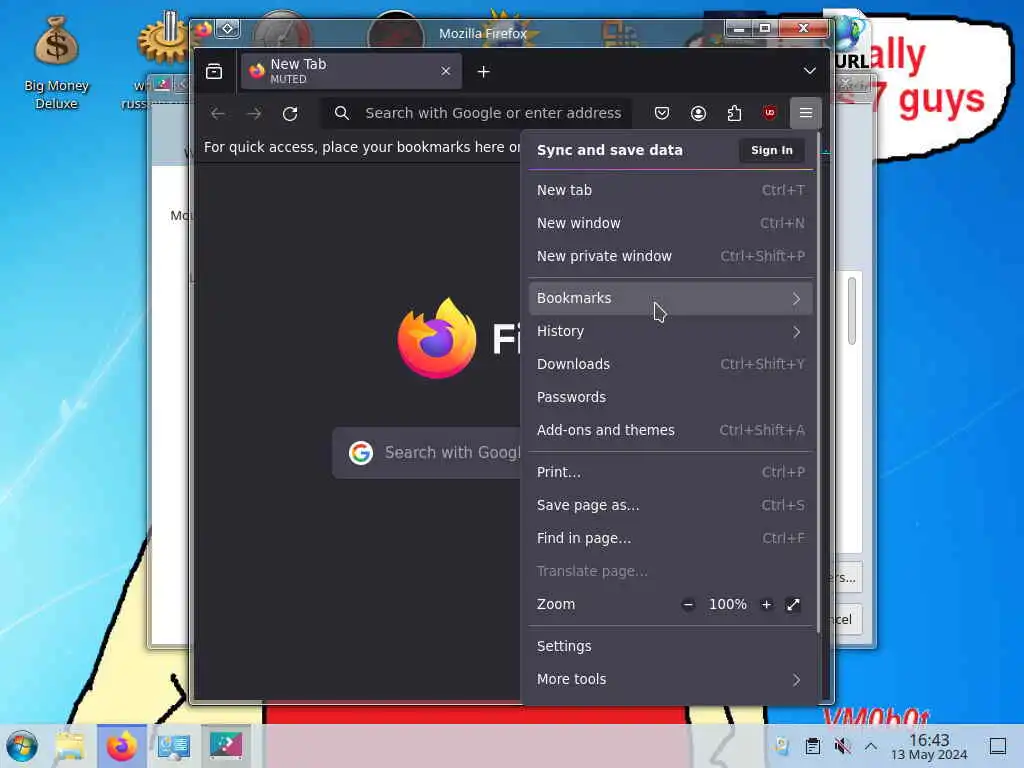Close the New Tab tab

point(445,71)
